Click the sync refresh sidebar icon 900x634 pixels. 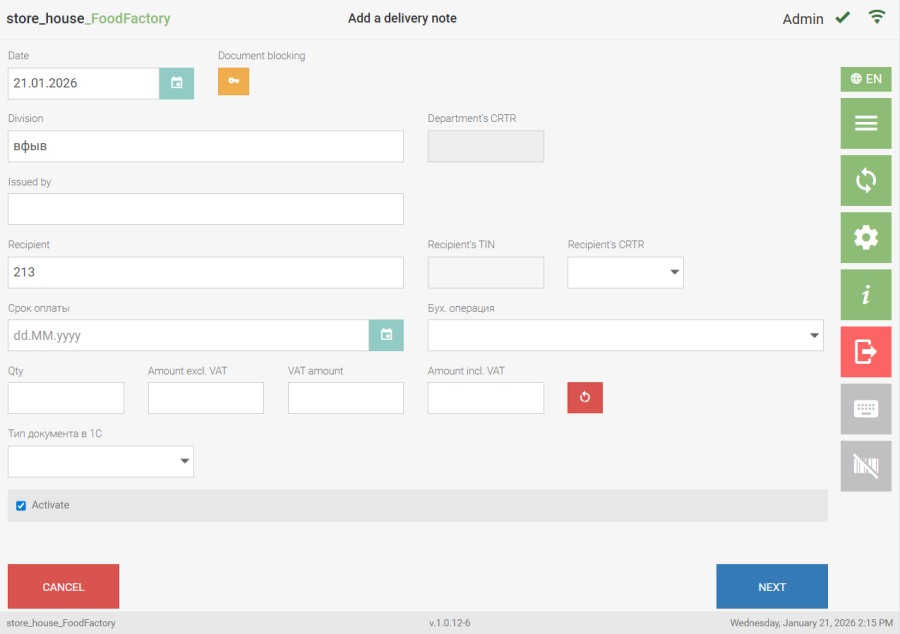point(865,180)
